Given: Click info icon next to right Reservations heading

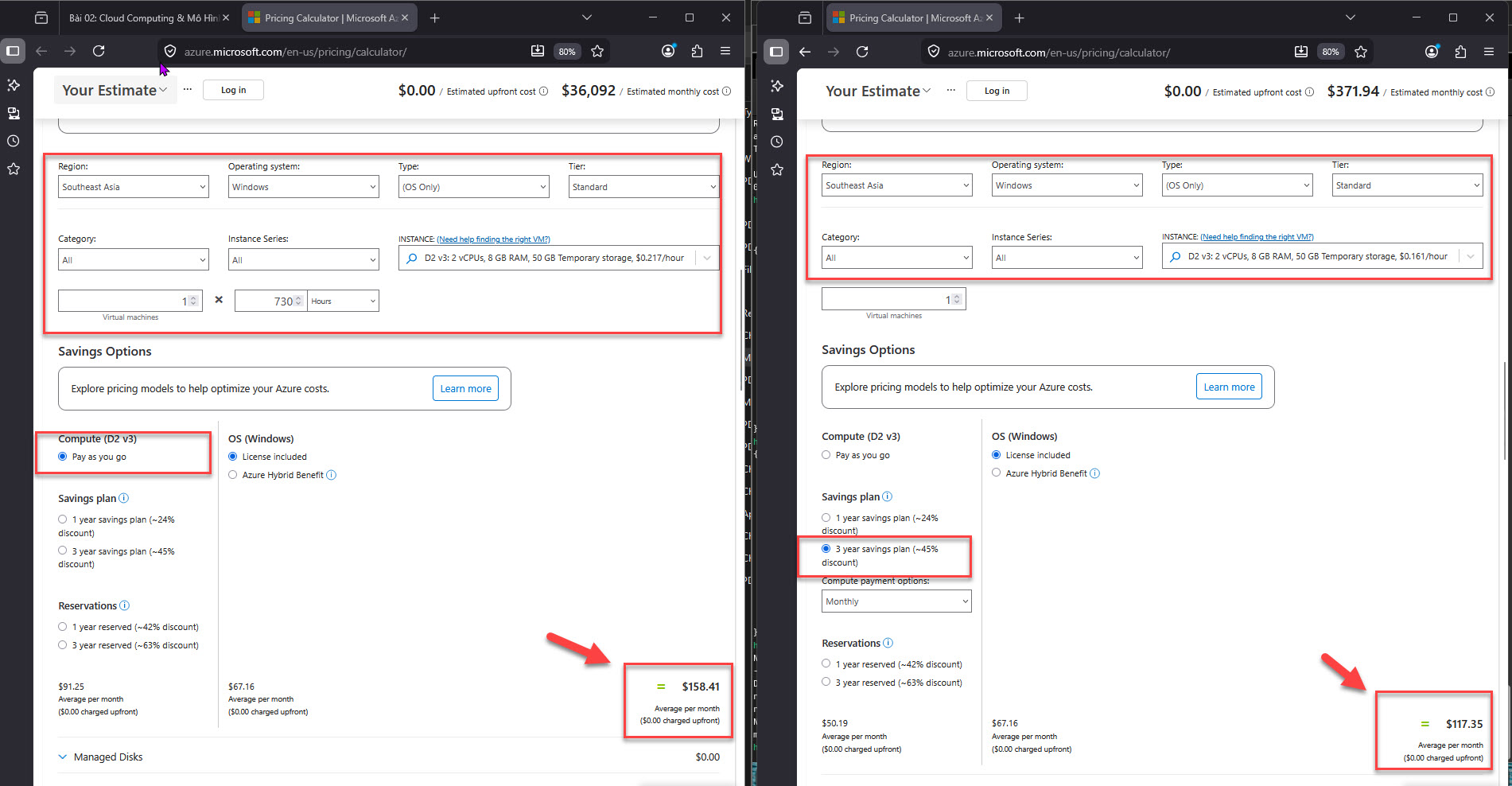Looking at the screenshot, I should coord(888,643).
